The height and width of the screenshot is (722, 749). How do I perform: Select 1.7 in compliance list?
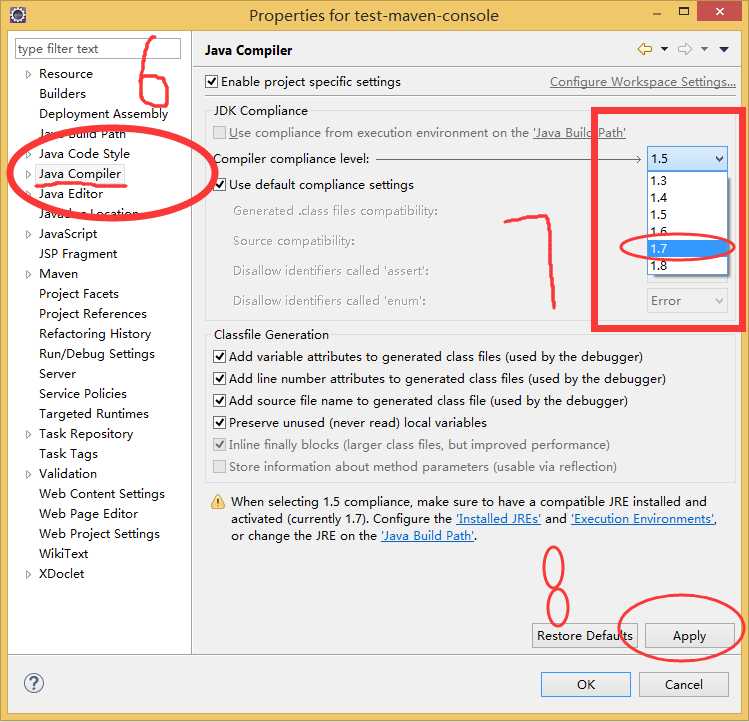[687, 248]
